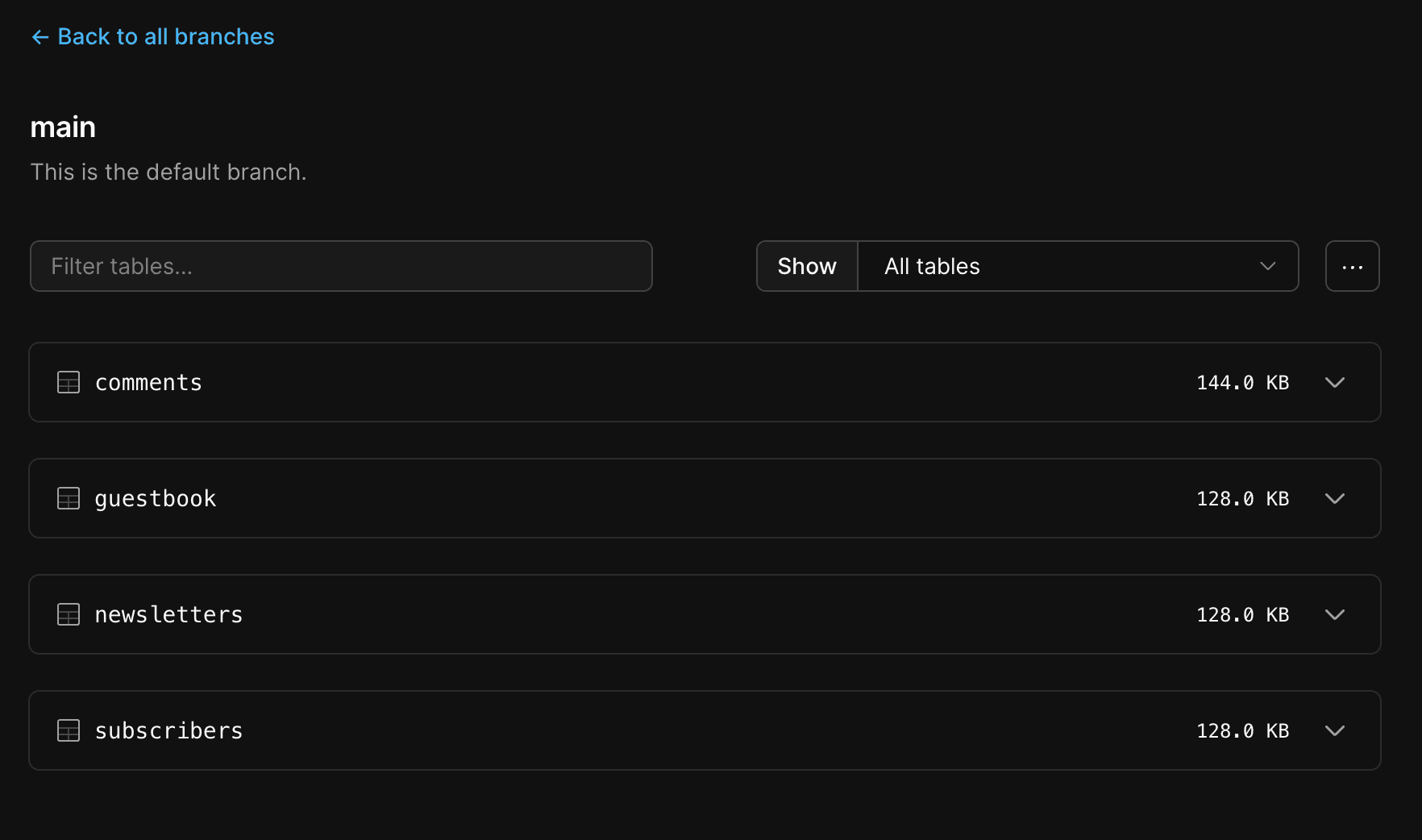The height and width of the screenshot is (840, 1422).
Task: Click the comments 144.0 KB size
Action: pyautogui.click(x=1242, y=382)
